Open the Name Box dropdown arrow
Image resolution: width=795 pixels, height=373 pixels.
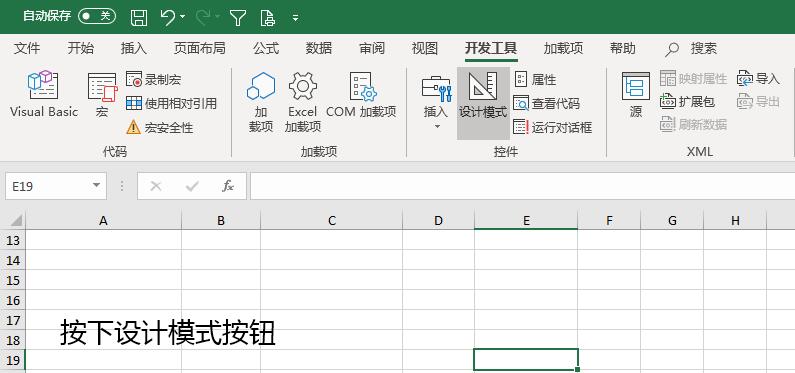[96, 185]
